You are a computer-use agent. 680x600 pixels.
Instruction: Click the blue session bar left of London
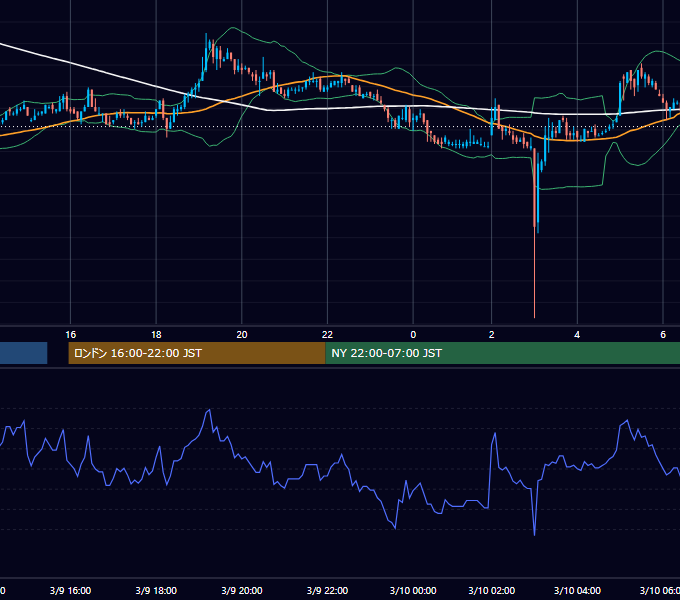(23, 353)
